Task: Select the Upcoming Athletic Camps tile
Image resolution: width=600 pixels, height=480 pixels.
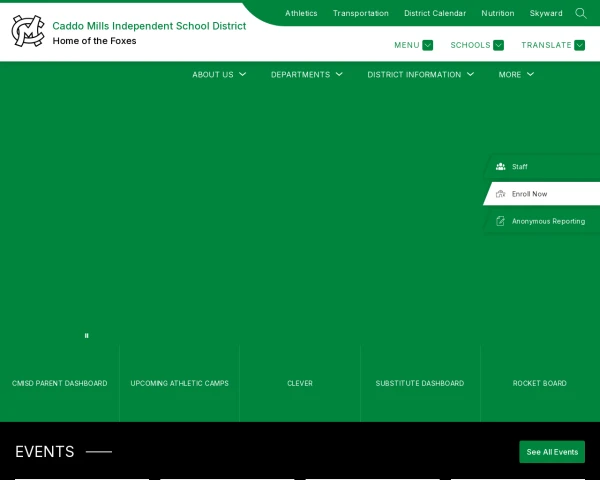Action: point(180,383)
